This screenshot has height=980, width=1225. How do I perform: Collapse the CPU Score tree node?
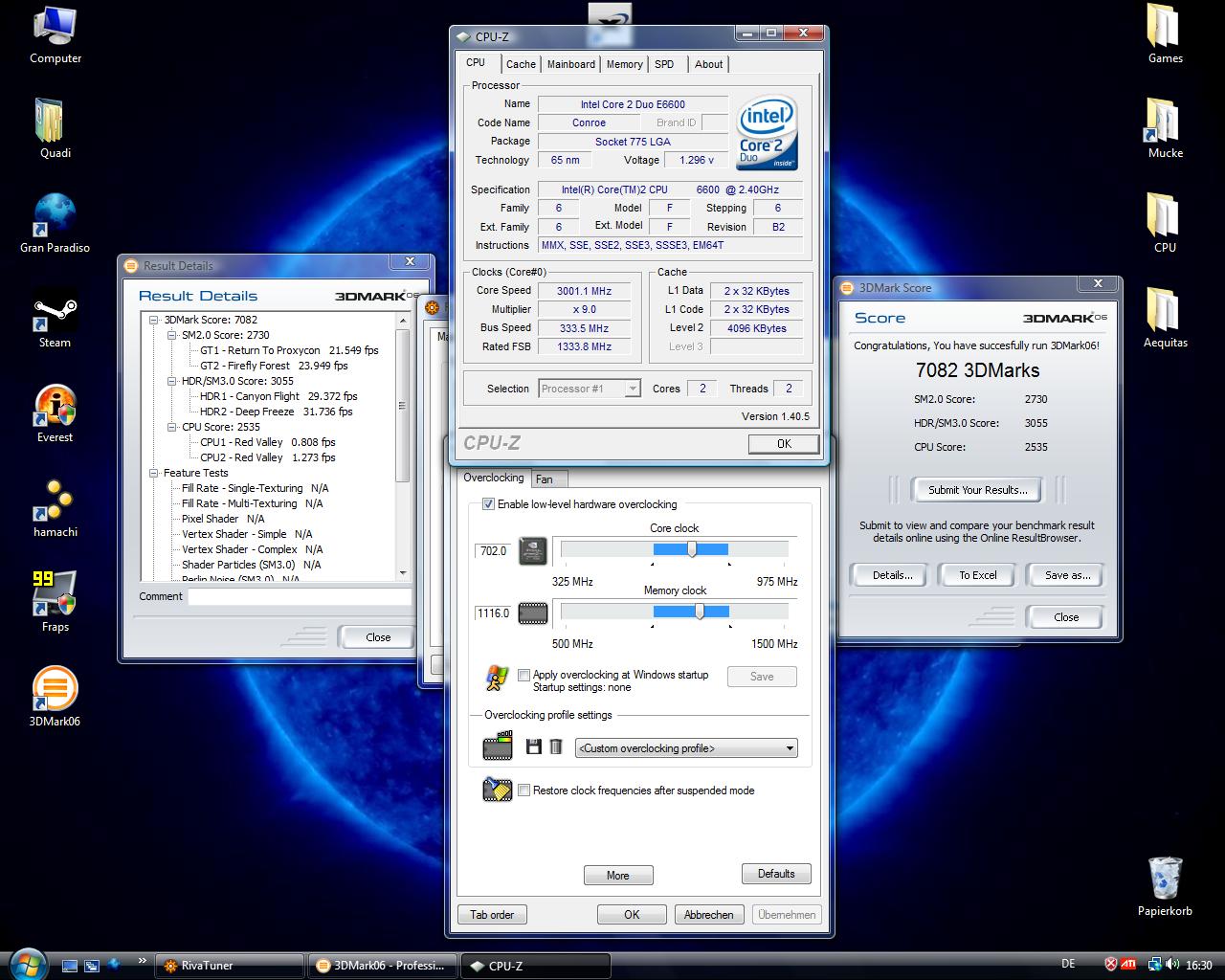[x=171, y=427]
